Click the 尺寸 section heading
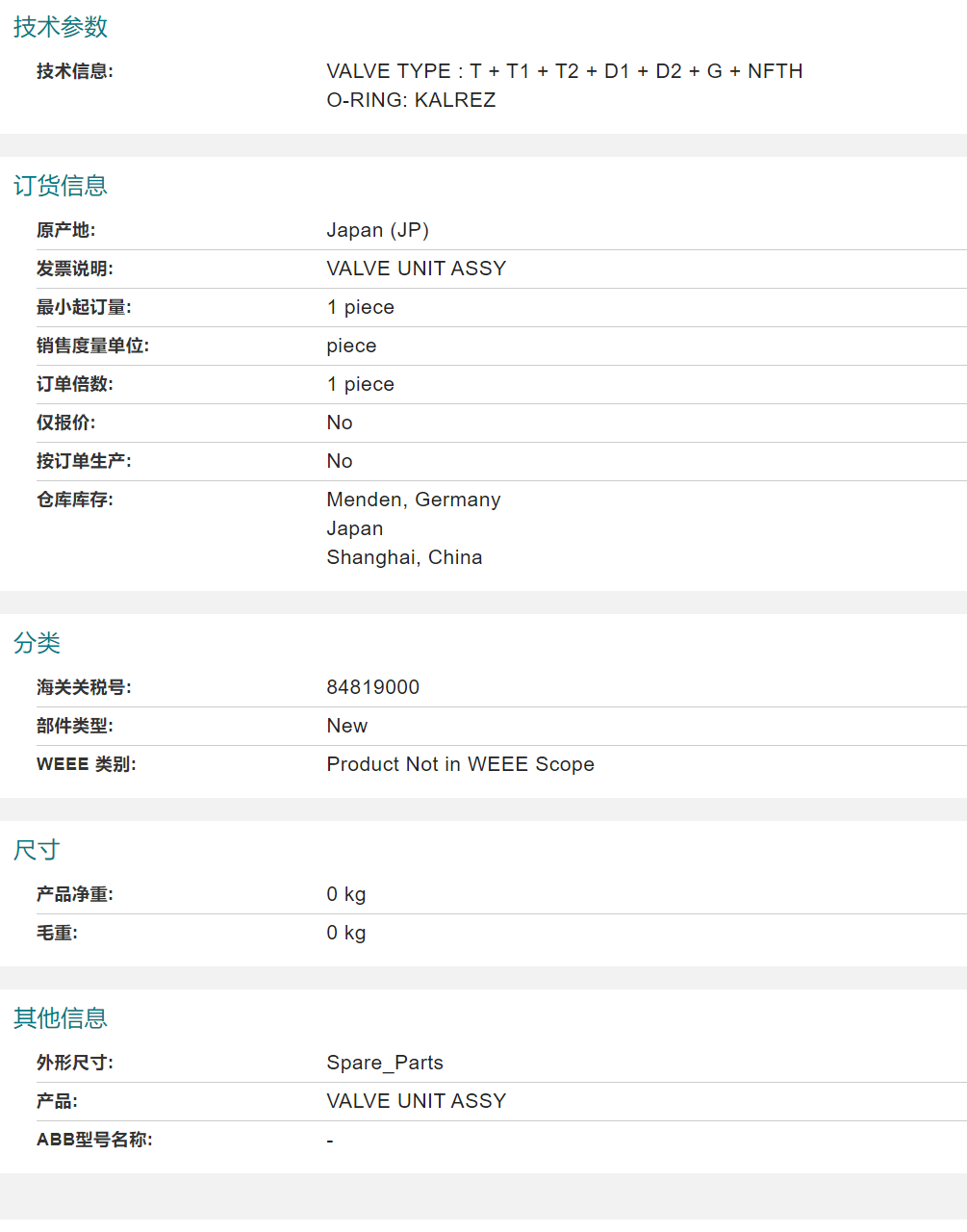The height and width of the screenshot is (1232, 967). [x=38, y=850]
